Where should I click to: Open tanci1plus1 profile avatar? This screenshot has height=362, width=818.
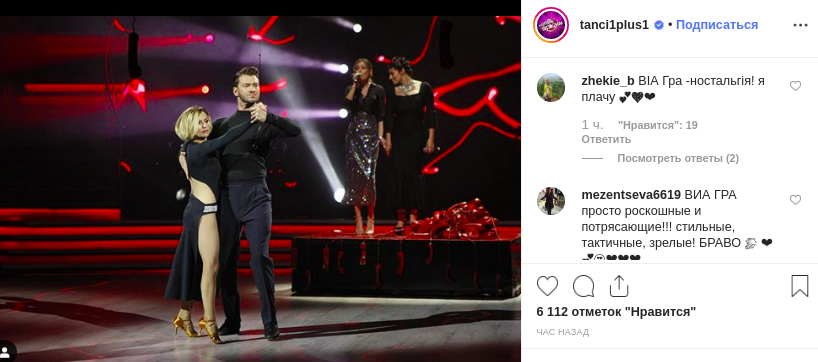tap(551, 25)
